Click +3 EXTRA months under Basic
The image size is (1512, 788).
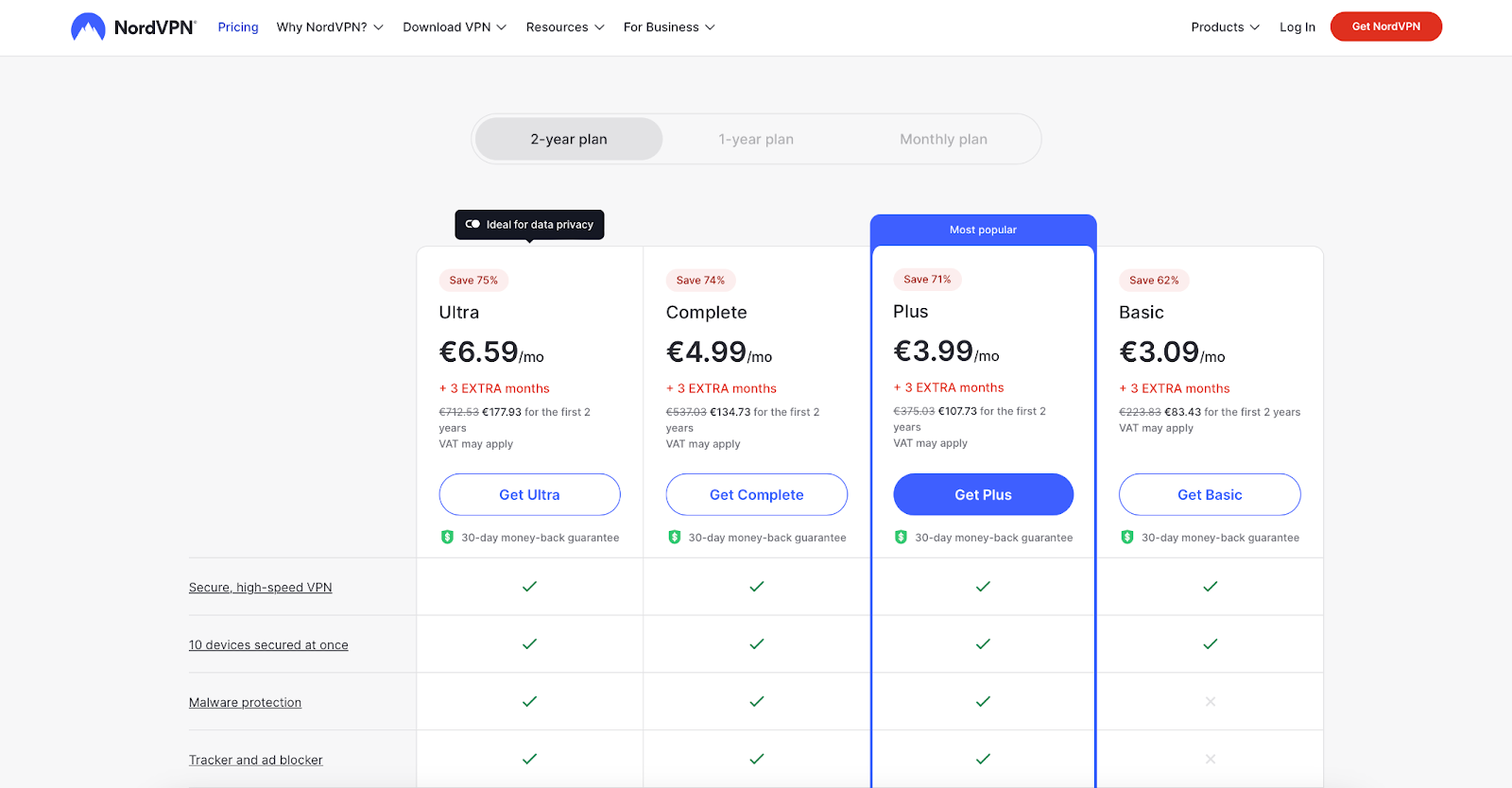[1175, 388]
